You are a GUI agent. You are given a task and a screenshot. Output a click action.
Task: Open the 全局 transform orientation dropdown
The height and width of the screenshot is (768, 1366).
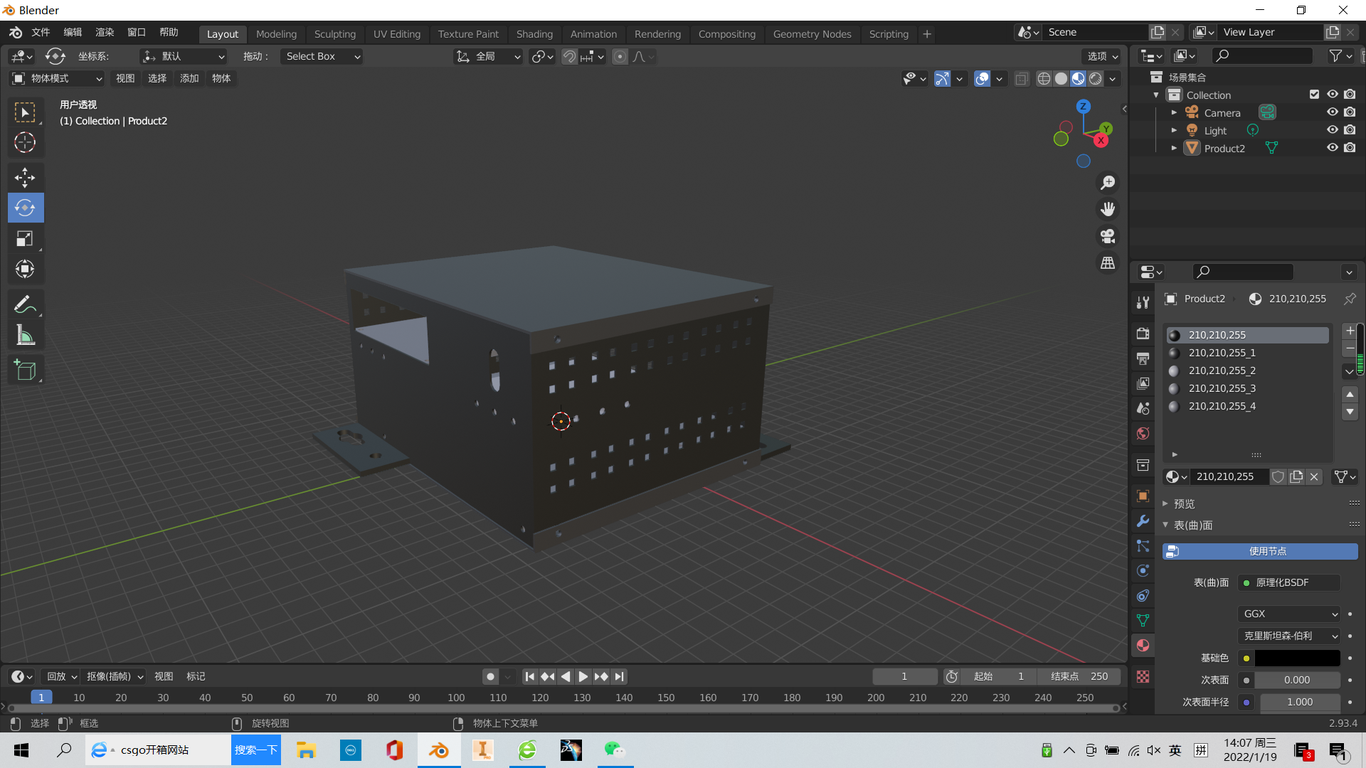(488, 57)
